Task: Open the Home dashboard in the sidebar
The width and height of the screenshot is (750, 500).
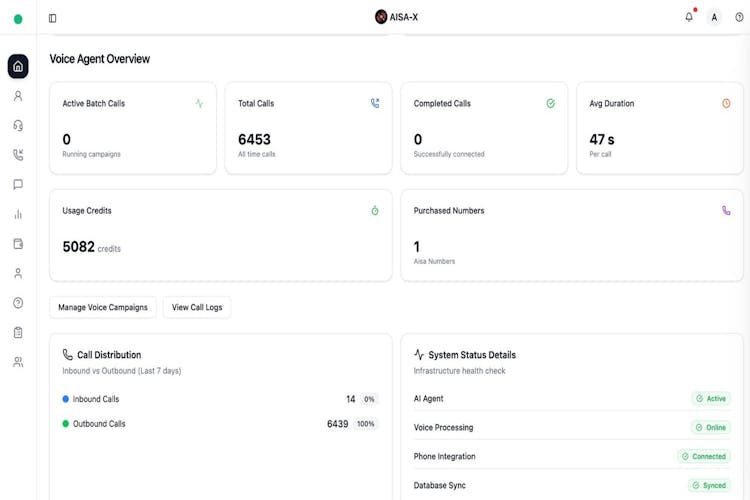Action: (x=18, y=66)
